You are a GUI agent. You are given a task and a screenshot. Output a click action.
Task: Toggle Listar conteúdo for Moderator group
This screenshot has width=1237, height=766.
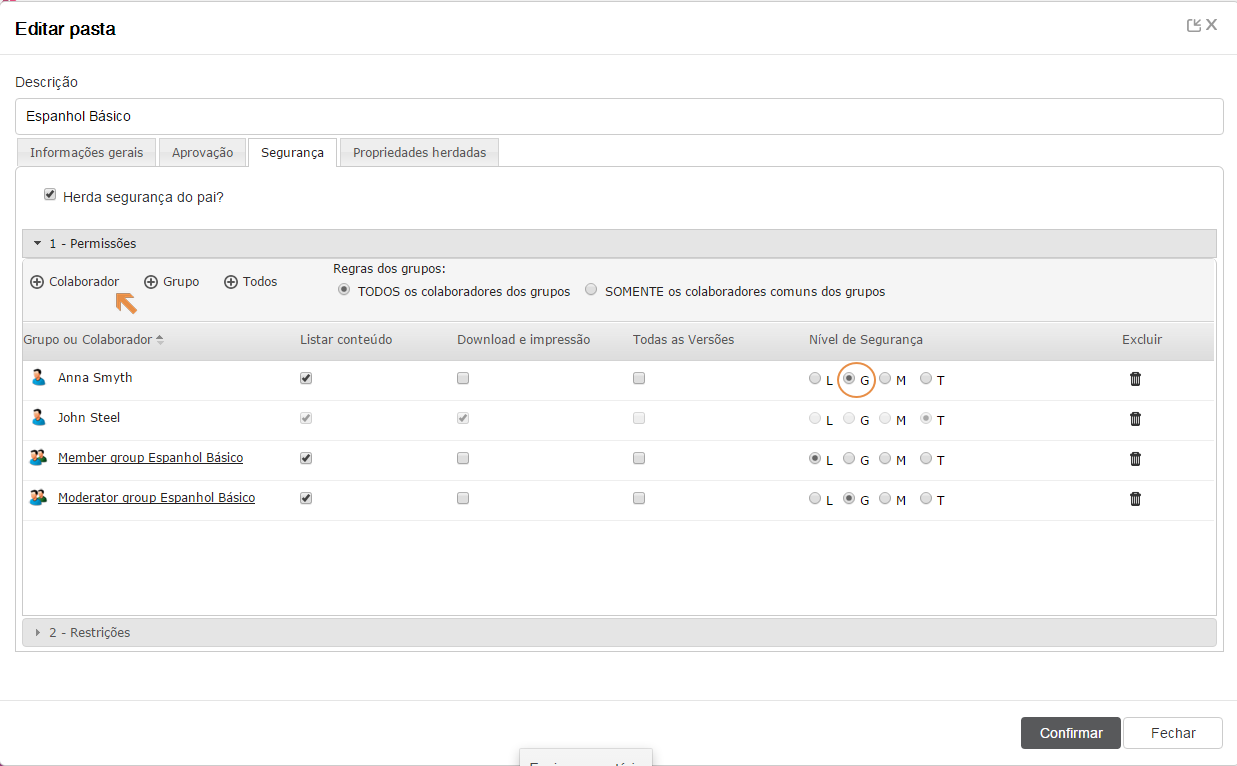coord(306,498)
